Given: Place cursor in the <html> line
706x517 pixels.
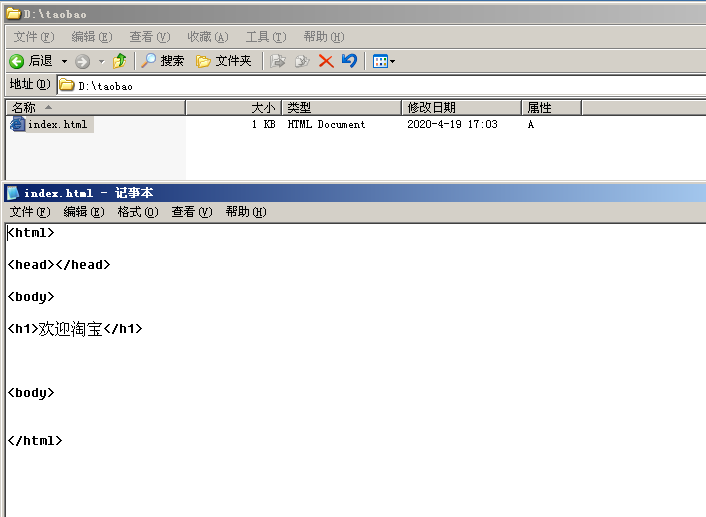Looking at the screenshot, I should 31,233.
